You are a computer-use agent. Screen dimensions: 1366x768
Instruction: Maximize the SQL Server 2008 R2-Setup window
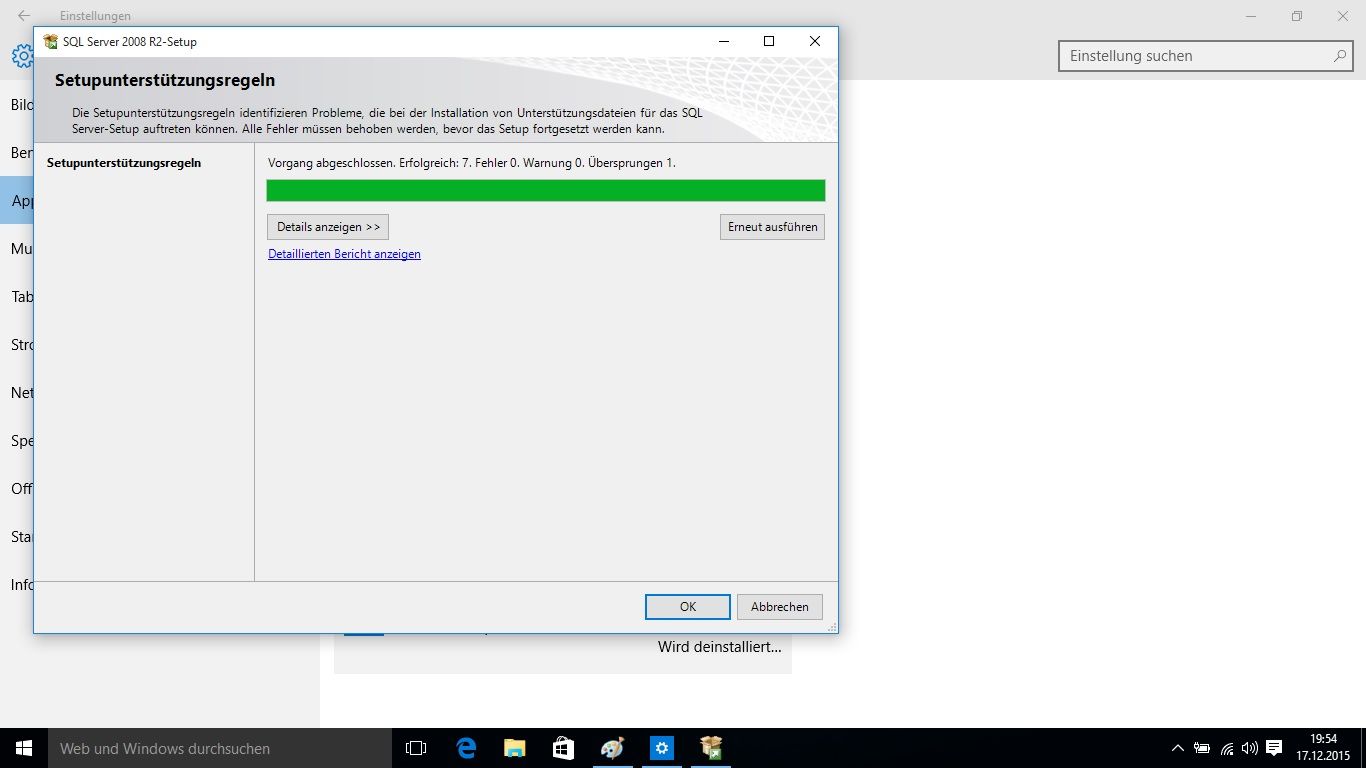coord(769,42)
